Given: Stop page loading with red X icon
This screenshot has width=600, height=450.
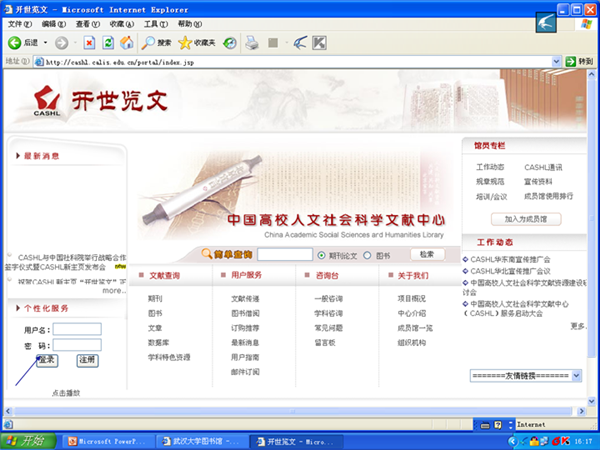Looking at the screenshot, I should (89, 43).
